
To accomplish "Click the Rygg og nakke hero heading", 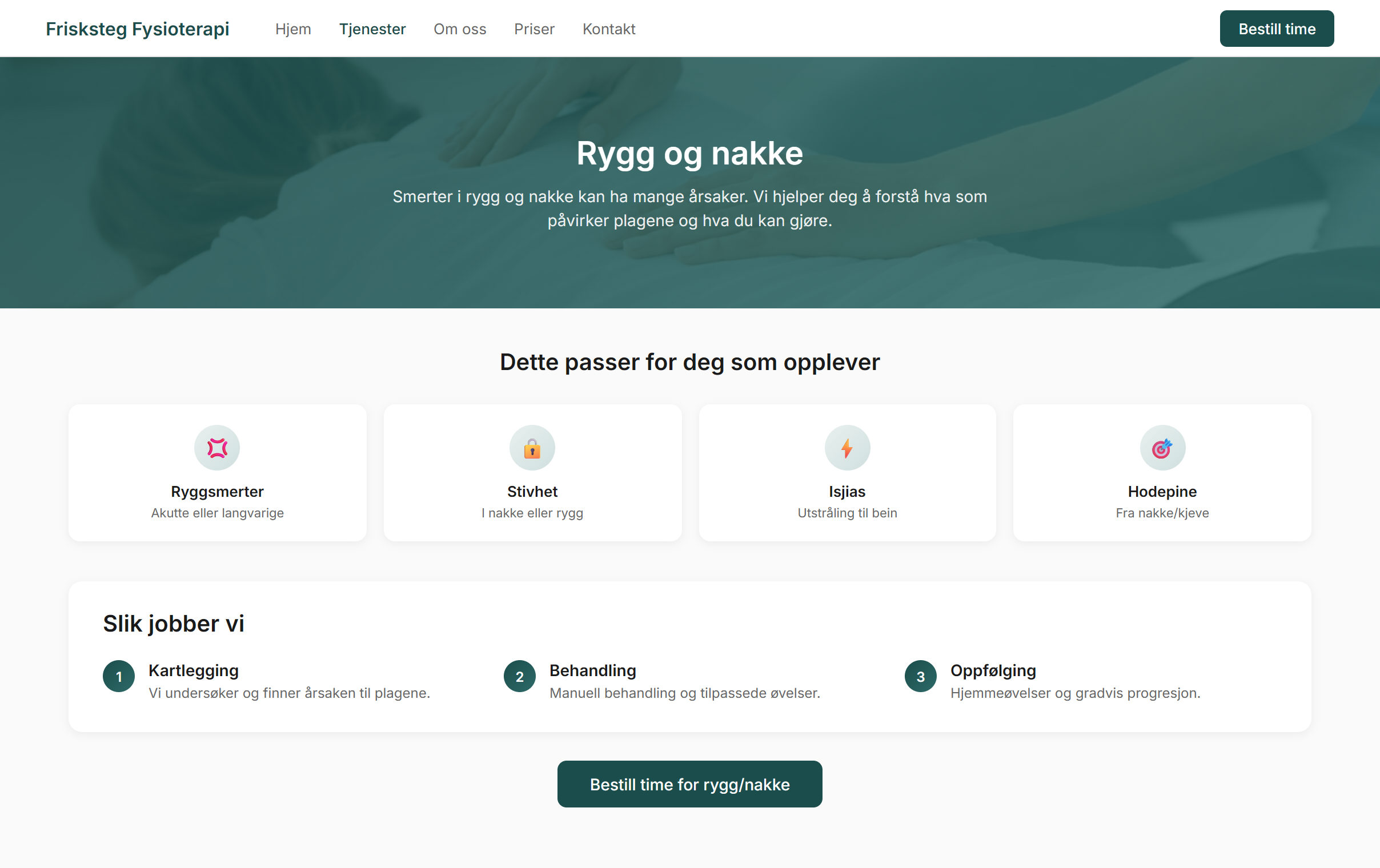I will (x=689, y=152).
